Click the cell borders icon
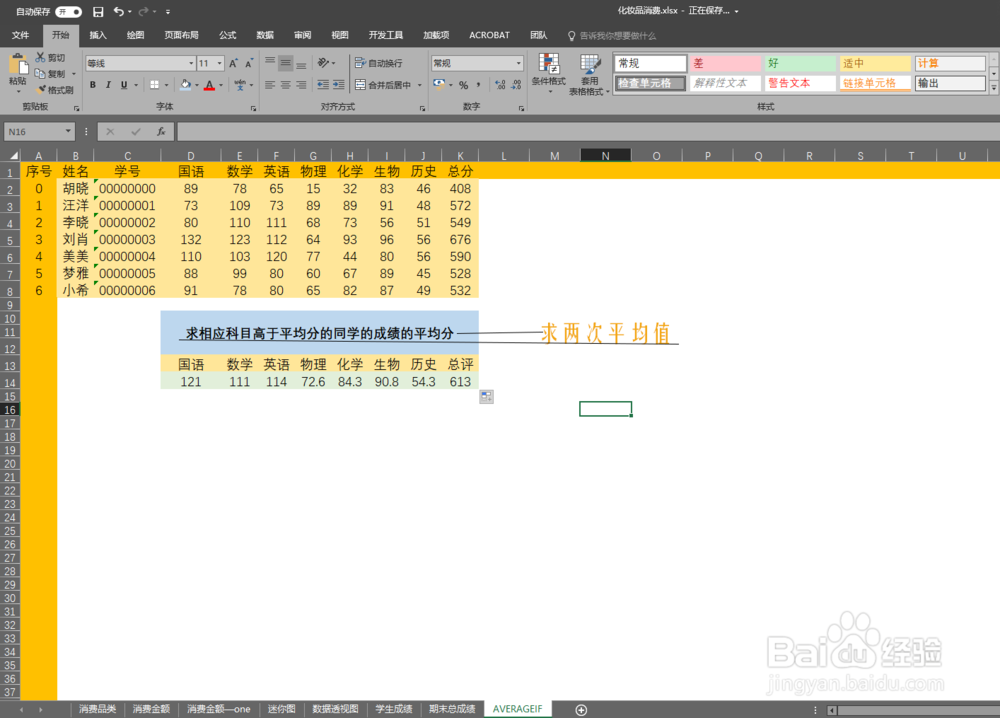This screenshot has width=1000, height=718. click(x=154, y=85)
